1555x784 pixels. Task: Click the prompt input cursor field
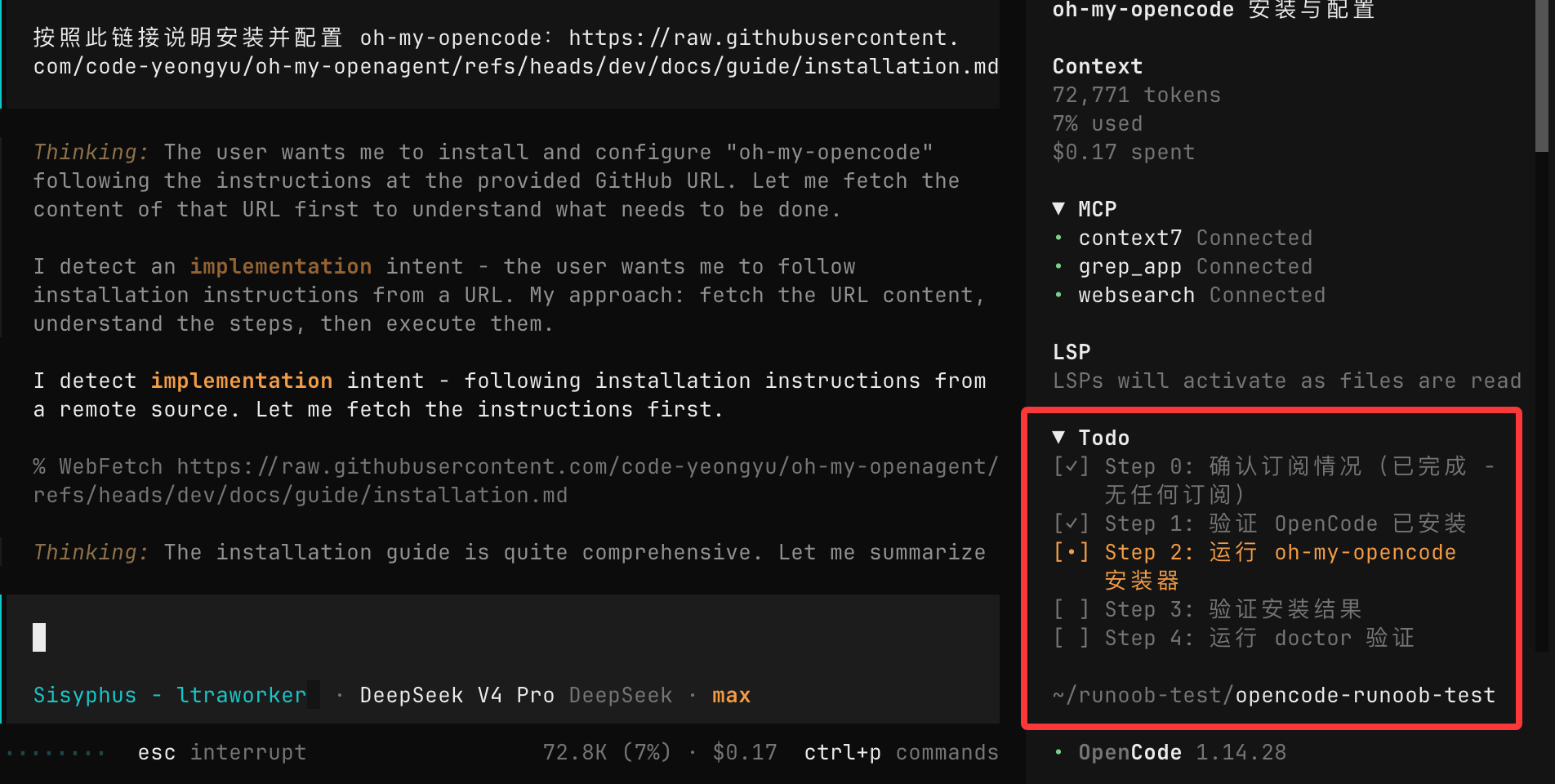[500, 637]
